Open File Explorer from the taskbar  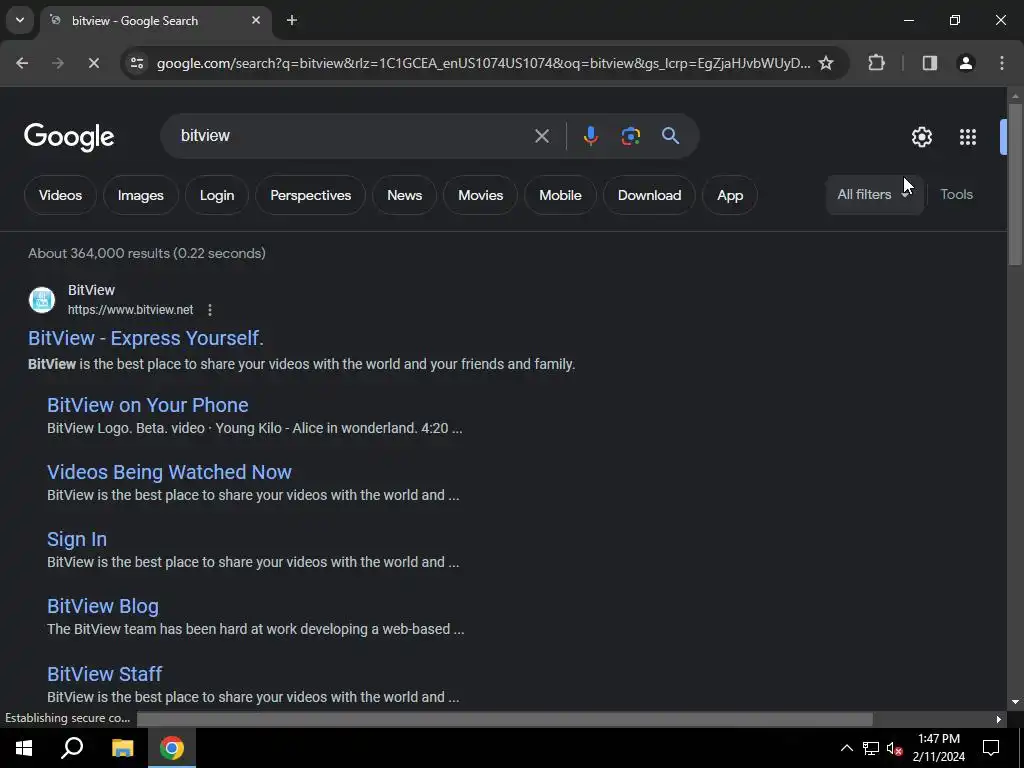[x=122, y=748]
